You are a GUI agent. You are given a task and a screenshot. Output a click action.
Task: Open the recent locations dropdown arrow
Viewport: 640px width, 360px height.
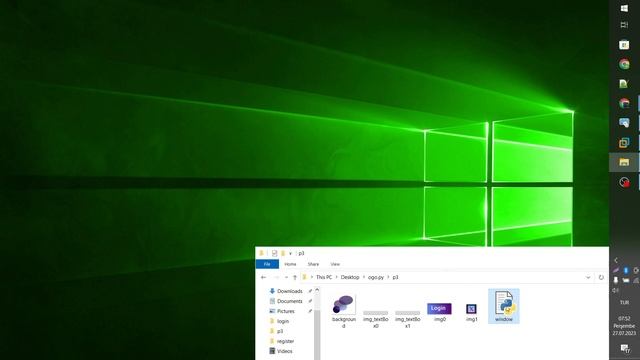pos(286,278)
